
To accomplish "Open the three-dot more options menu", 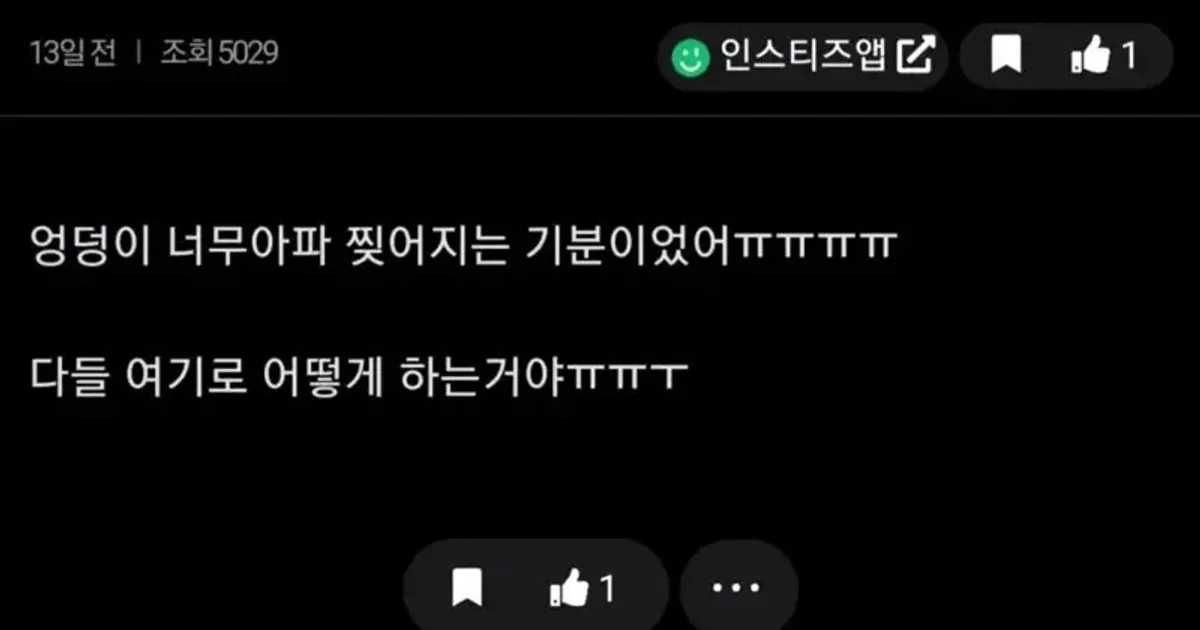I will (x=739, y=588).
